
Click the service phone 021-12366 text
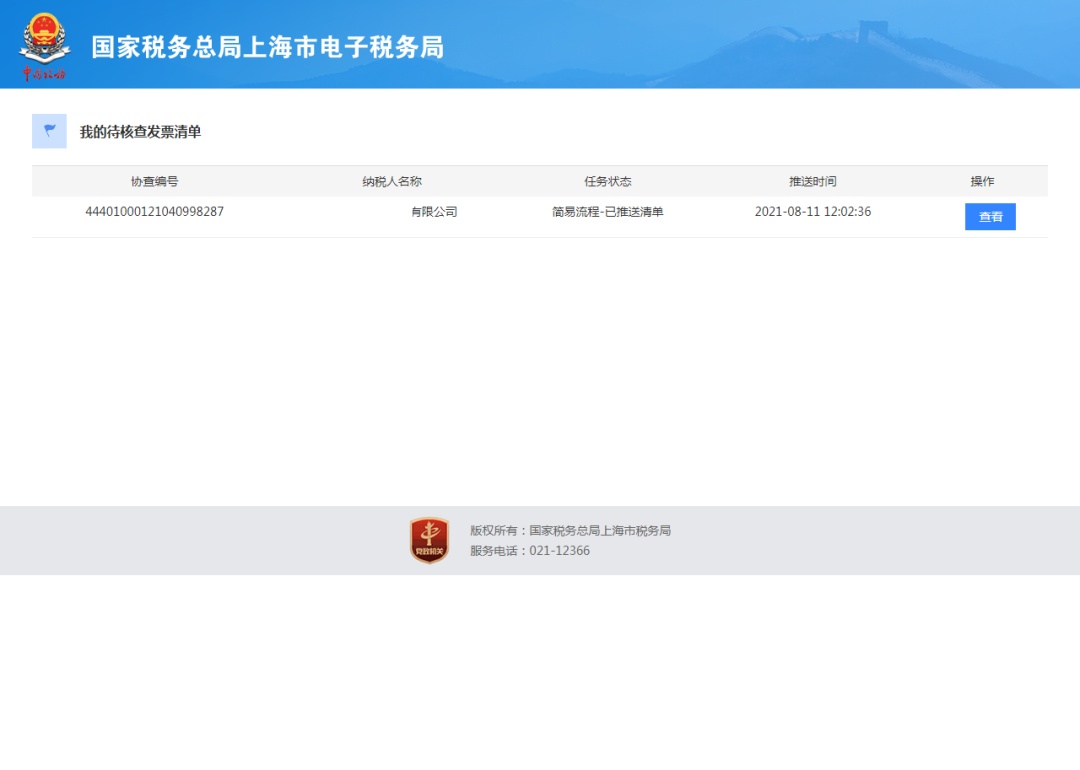coord(530,551)
